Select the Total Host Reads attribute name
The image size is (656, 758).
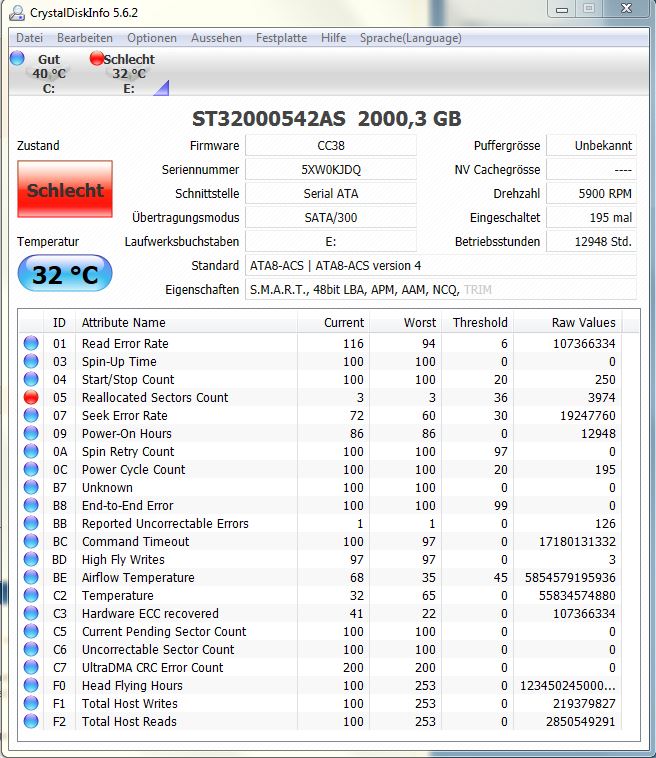point(129,721)
